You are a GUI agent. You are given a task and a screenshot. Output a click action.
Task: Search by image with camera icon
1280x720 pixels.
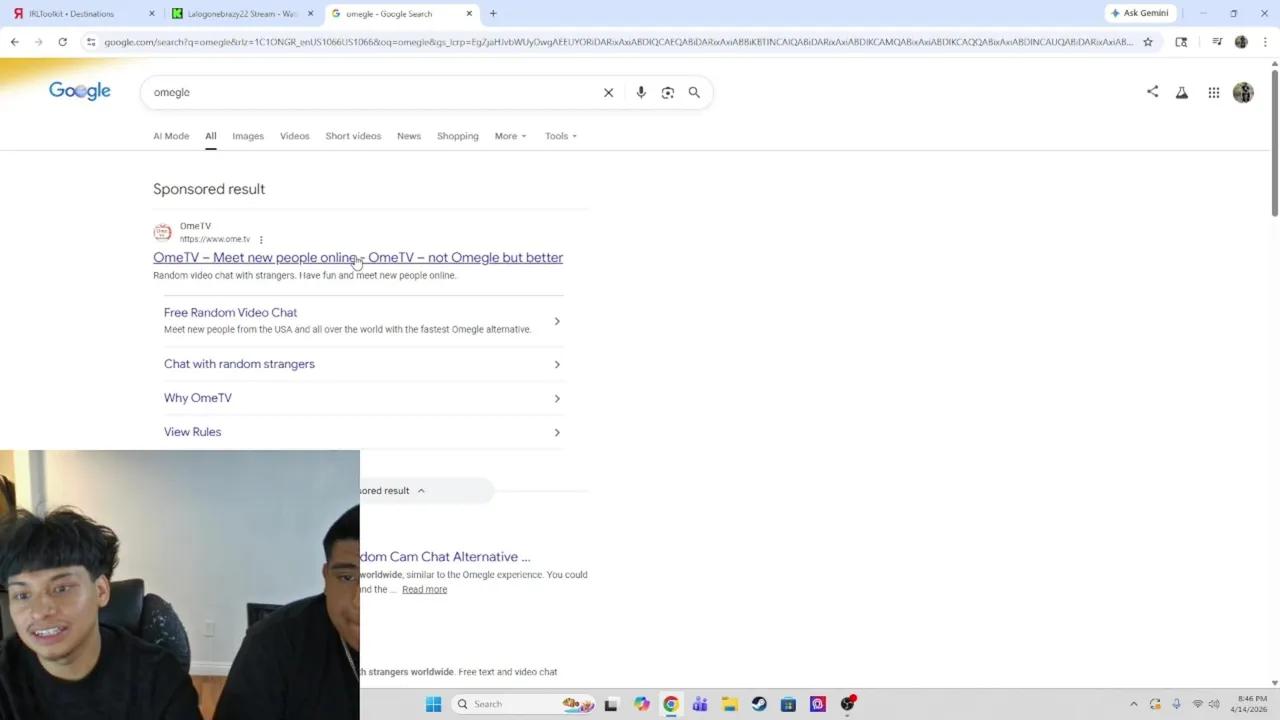pos(668,92)
